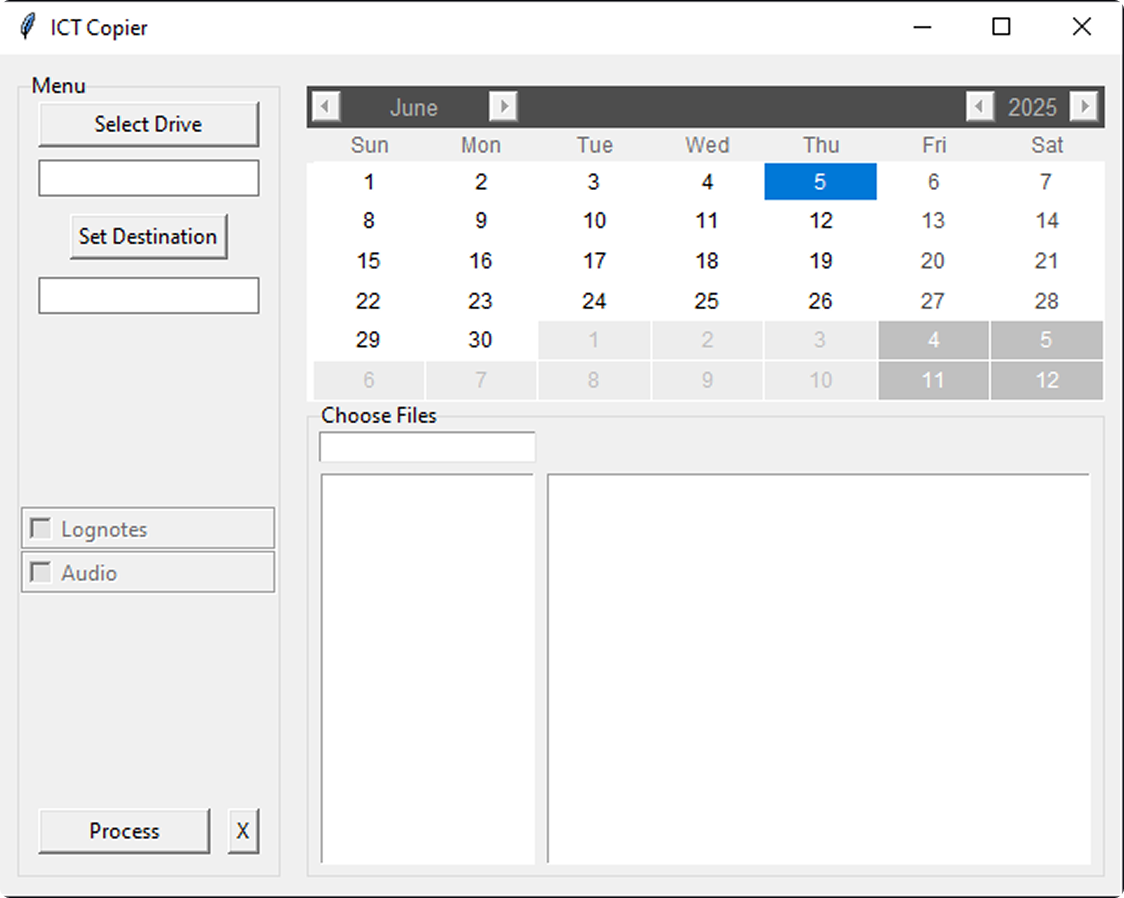Click the Select Drive button
This screenshot has height=898, width=1124.
tap(148, 124)
